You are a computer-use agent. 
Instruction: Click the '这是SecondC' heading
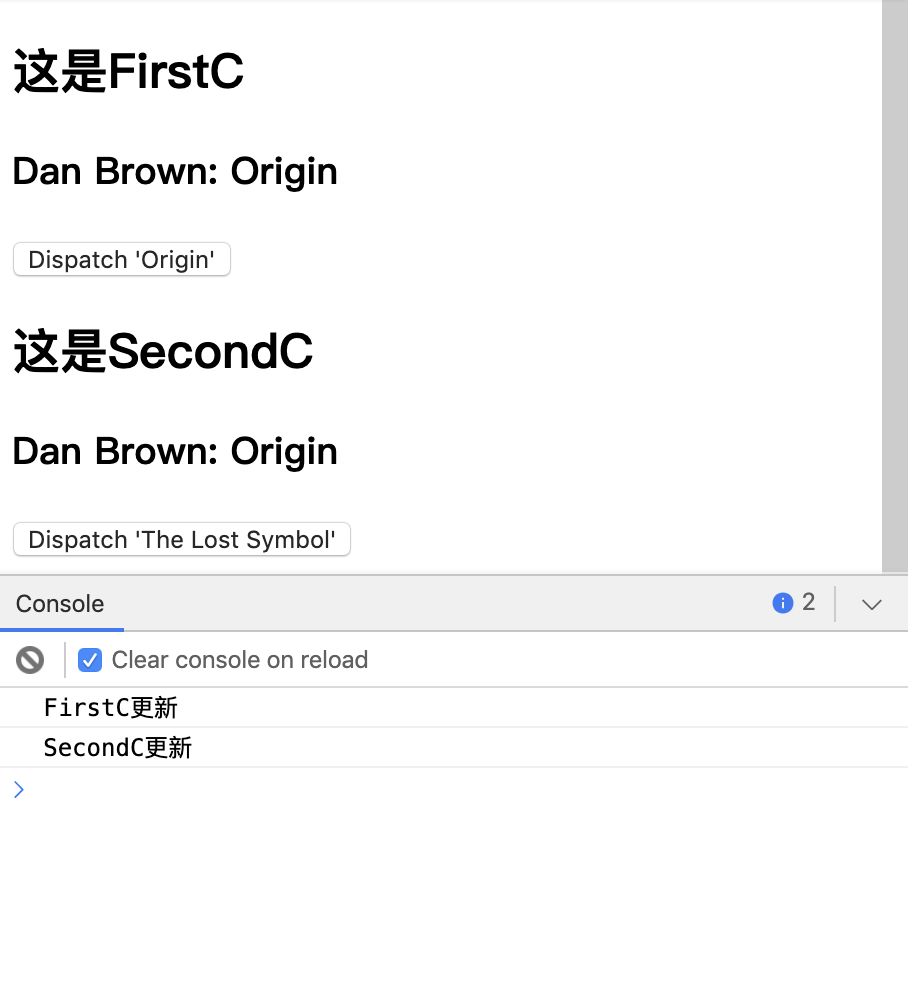(x=164, y=352)
